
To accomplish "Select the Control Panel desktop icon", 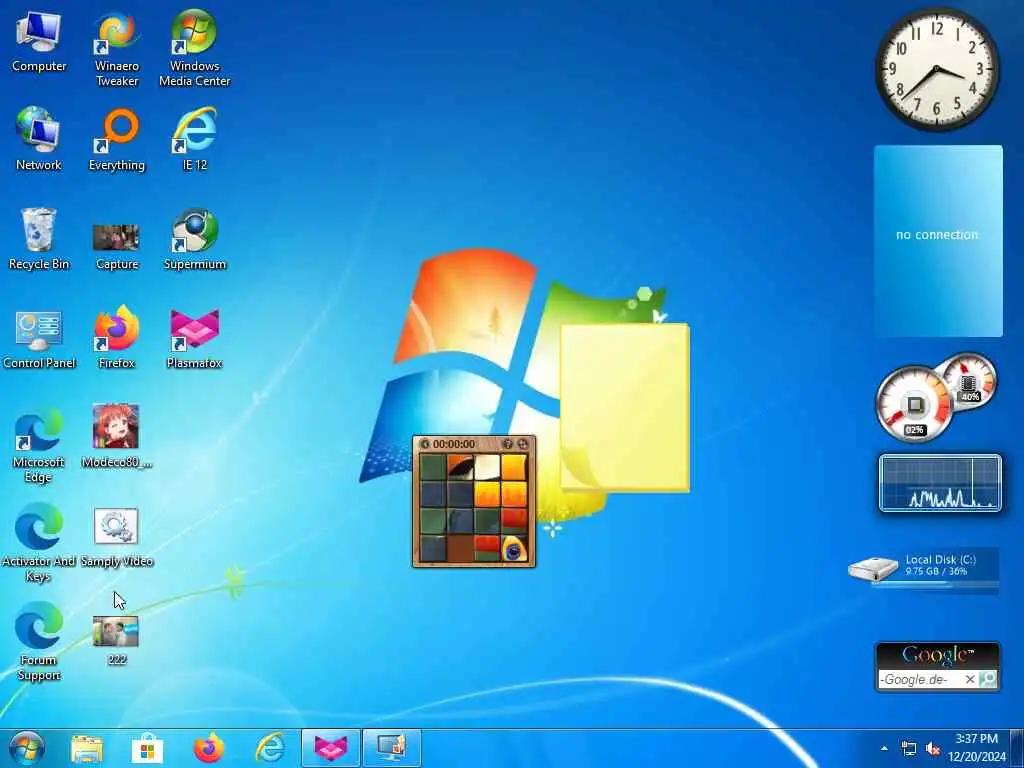I will tap(39, 340).
